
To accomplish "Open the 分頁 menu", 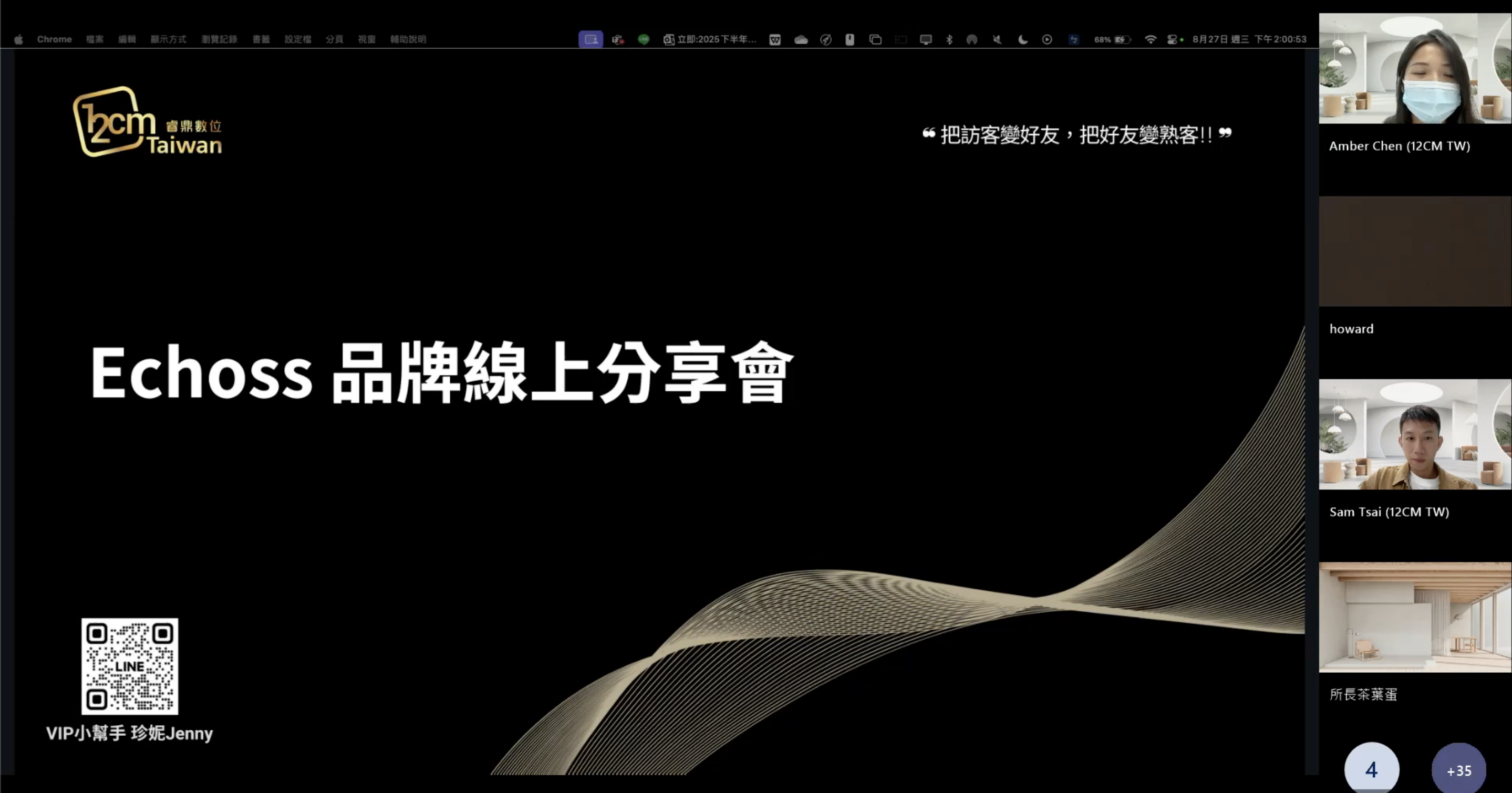I will 335,39.
